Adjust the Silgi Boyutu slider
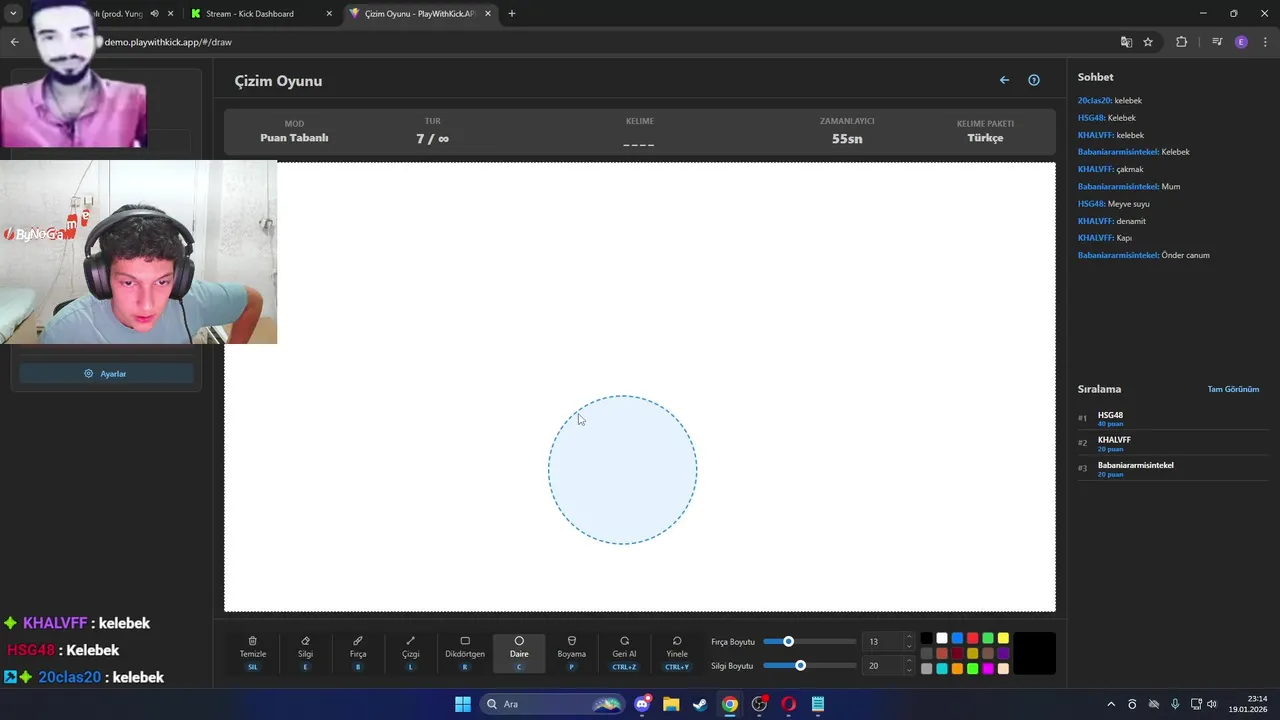 coord(808,666)
